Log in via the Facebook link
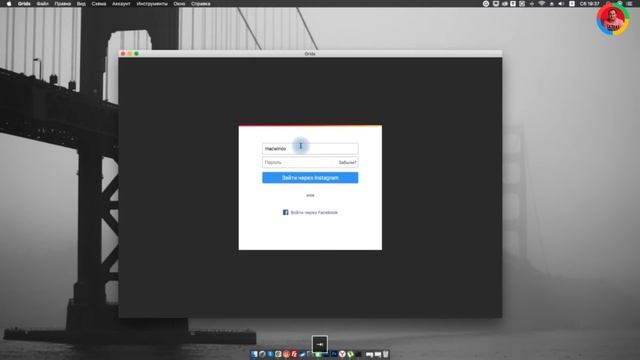640x360 pixels. point(314,212)
